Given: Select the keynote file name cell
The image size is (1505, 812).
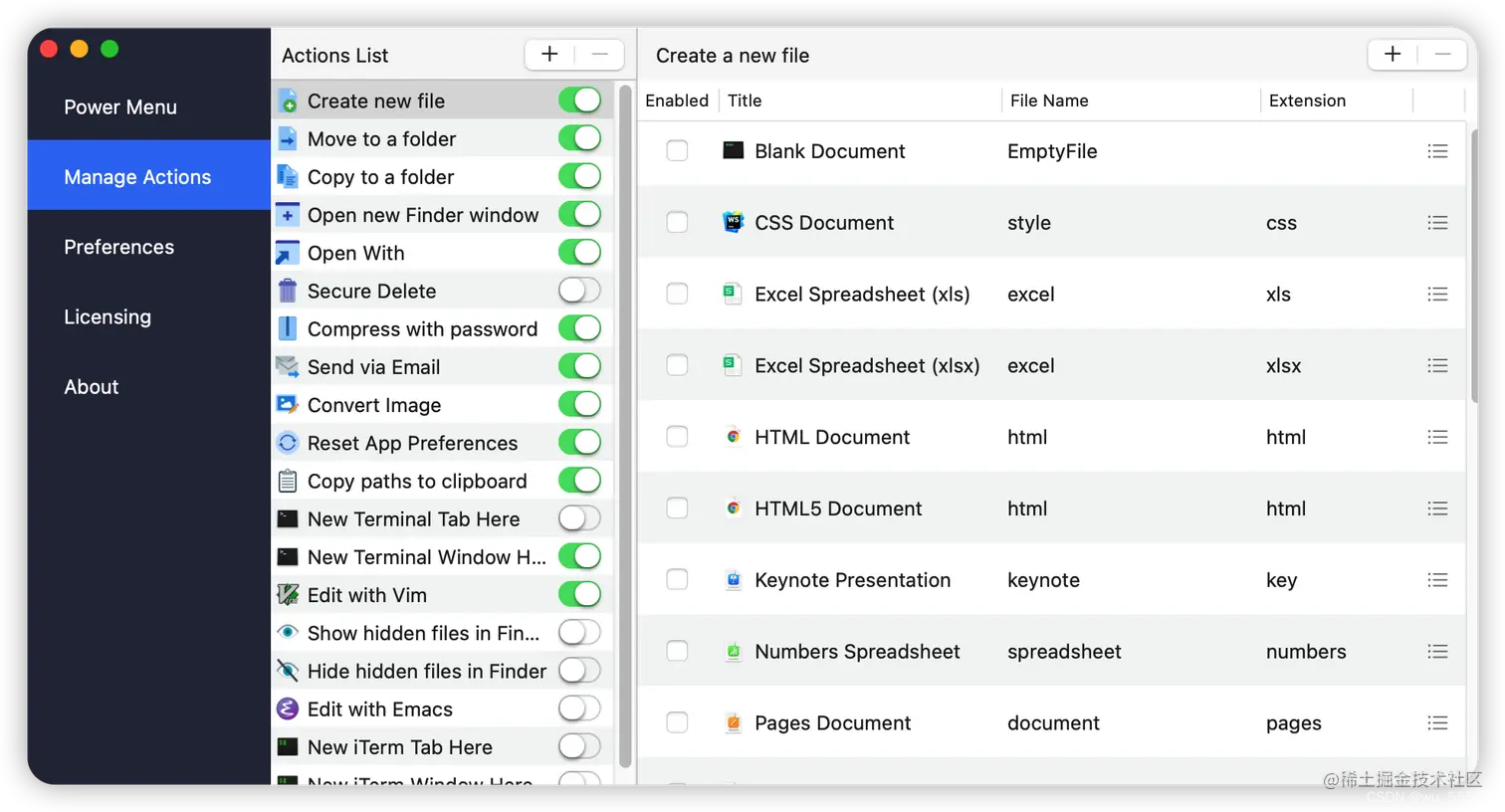Looking at the screenshot, I should coord(1043,579).
